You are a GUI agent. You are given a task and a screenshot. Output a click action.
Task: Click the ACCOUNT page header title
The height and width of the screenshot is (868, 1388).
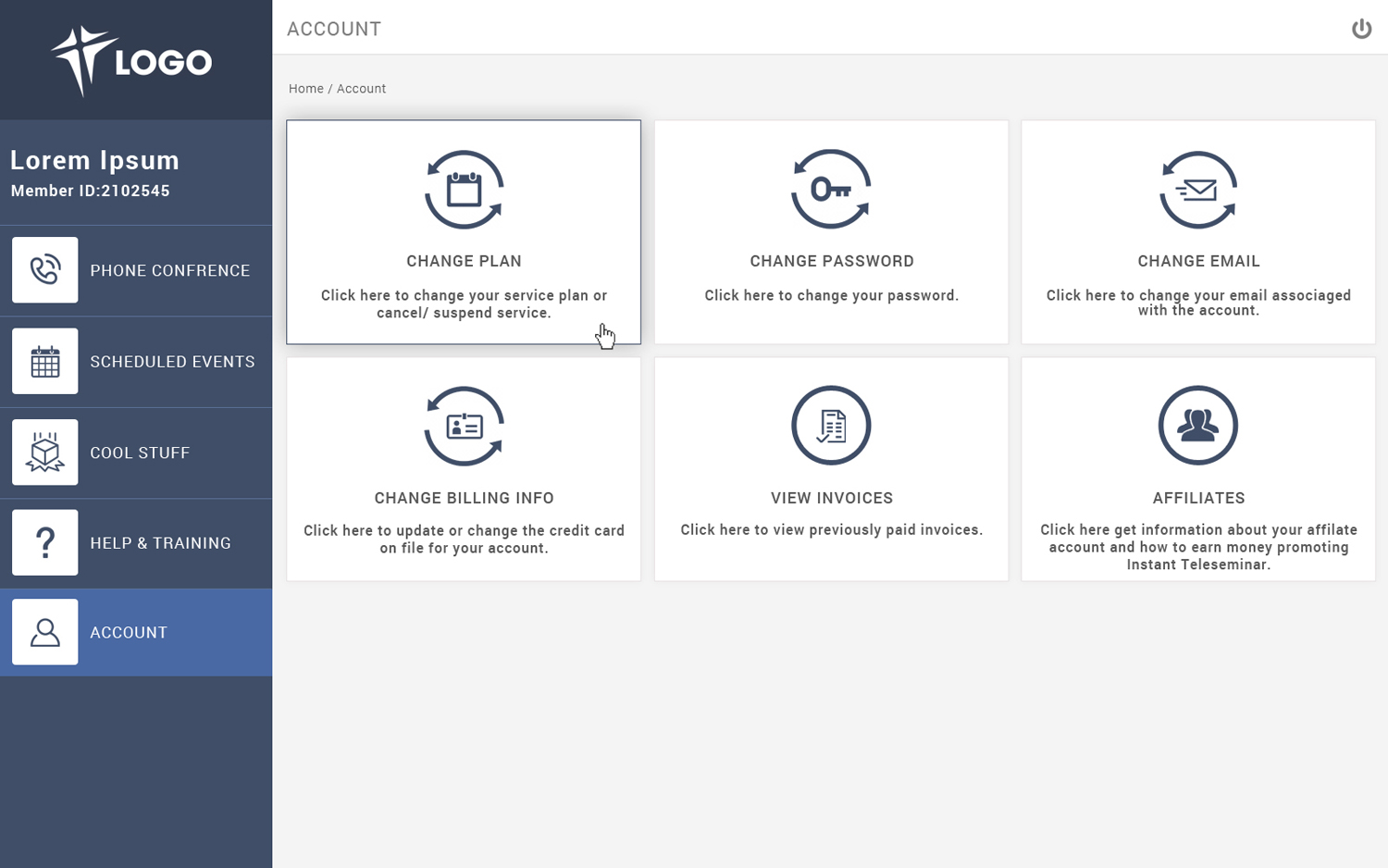pos(334,29)
